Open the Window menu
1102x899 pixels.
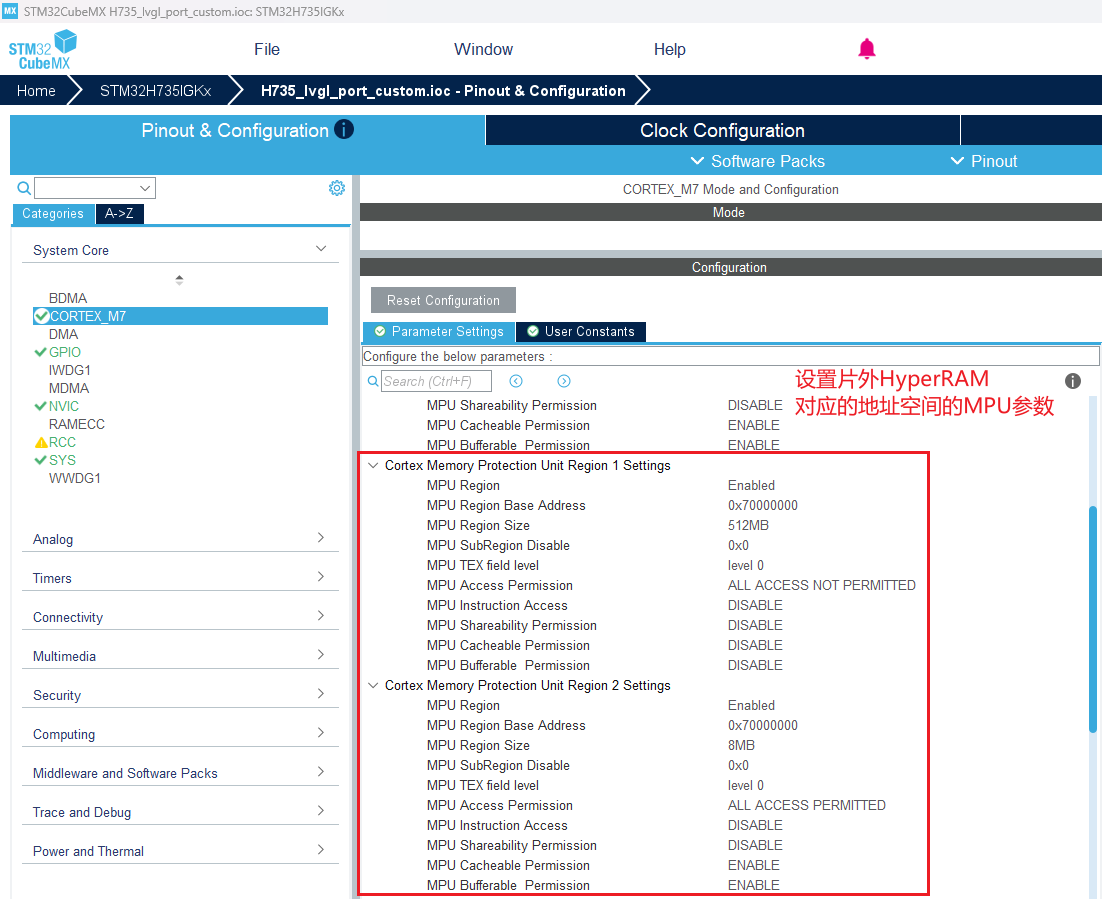[x=484, y=49]
